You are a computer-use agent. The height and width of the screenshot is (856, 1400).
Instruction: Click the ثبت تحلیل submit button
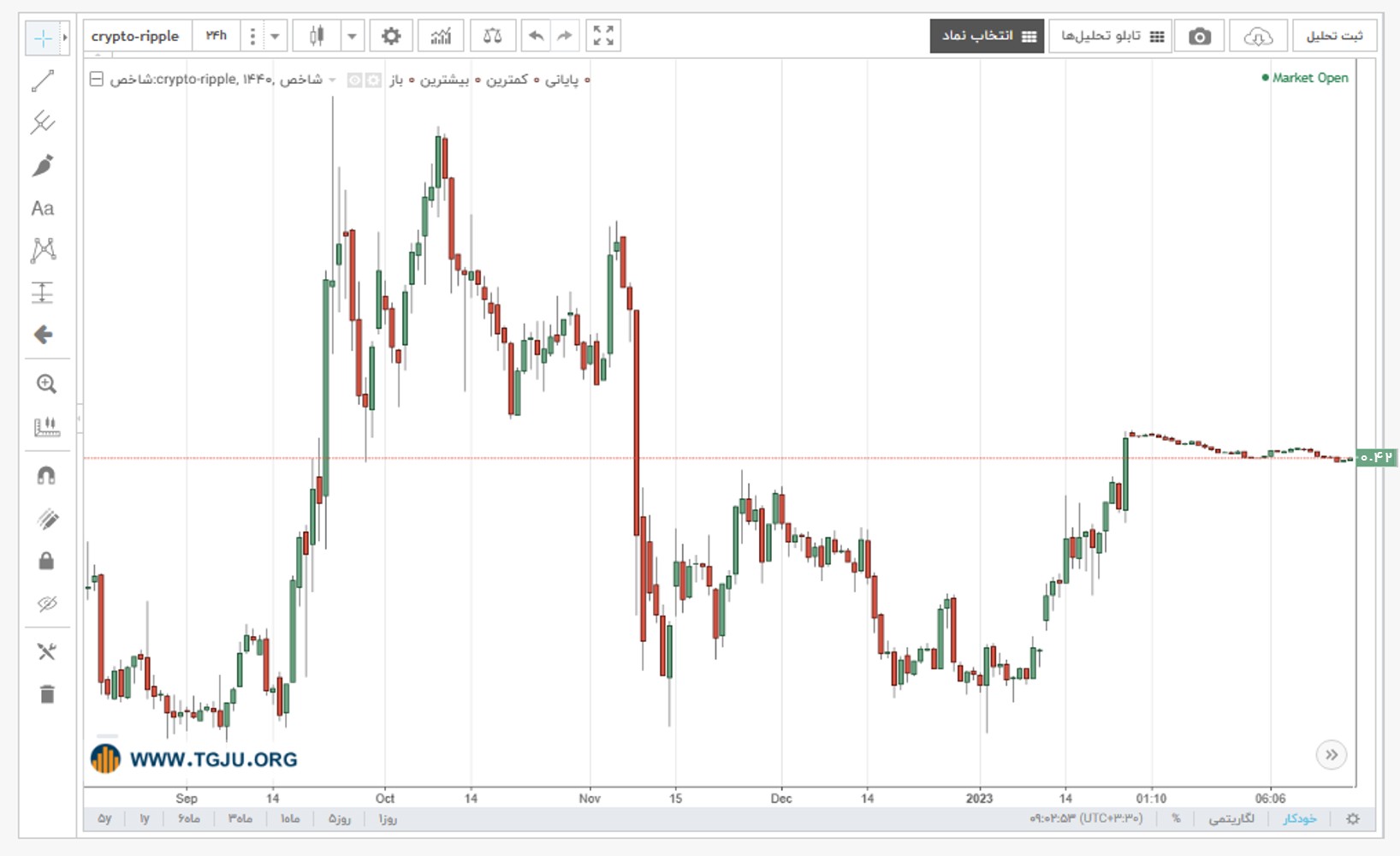click(1334, 36)
